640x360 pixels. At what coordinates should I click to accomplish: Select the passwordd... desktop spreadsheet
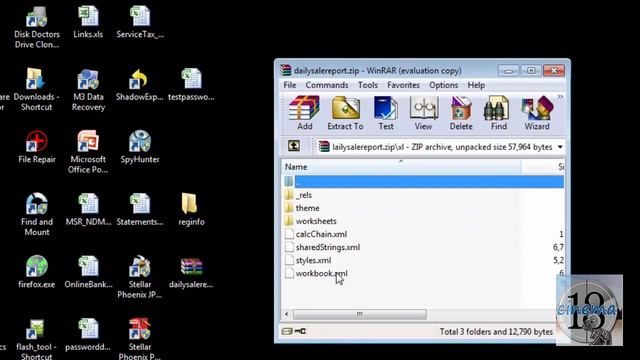(x=88, y=335)
